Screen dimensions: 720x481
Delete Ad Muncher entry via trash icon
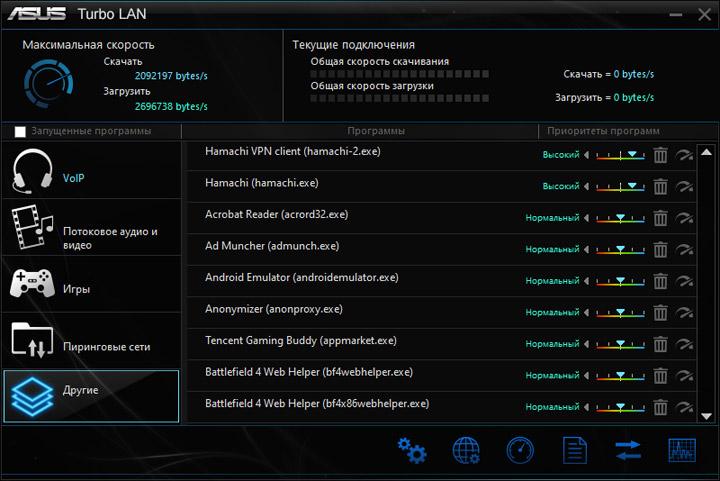pyautogui.click(x=660, y=250)
